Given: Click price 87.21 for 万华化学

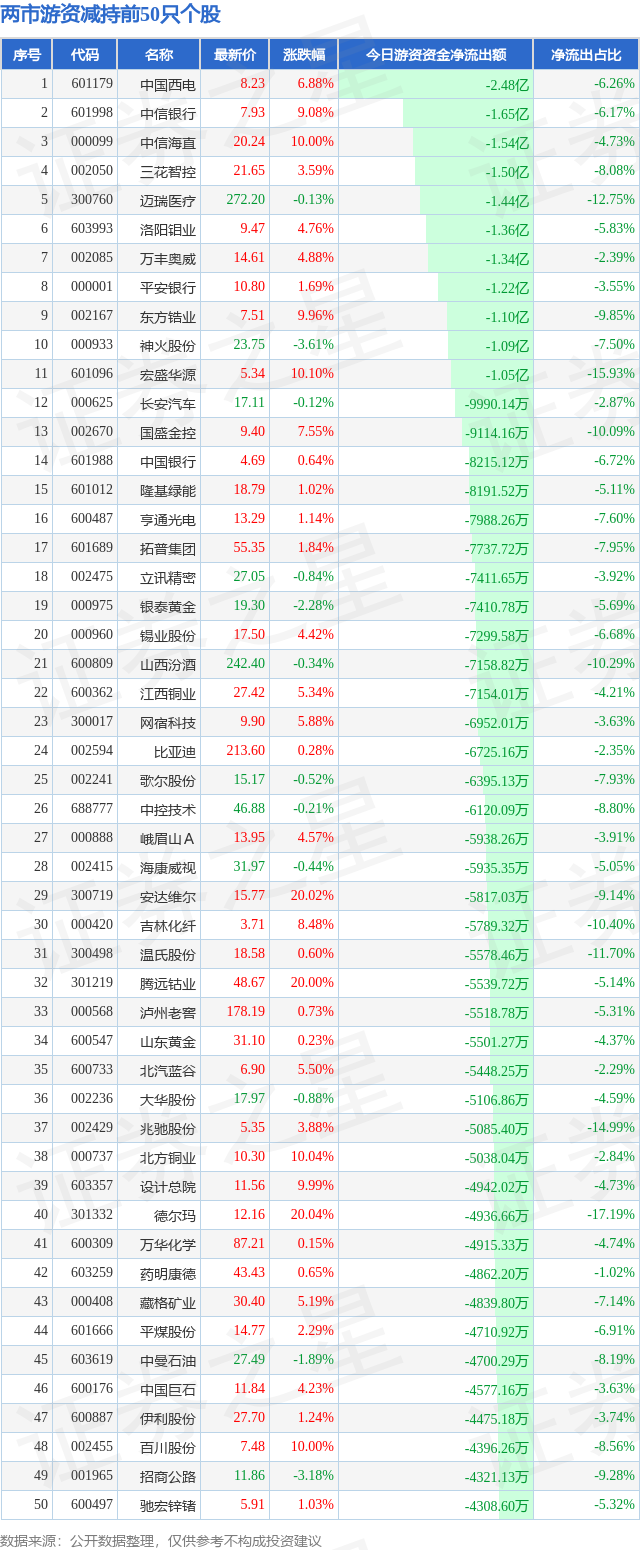Looking at the screenshot, I should (x=249, y=1244).
